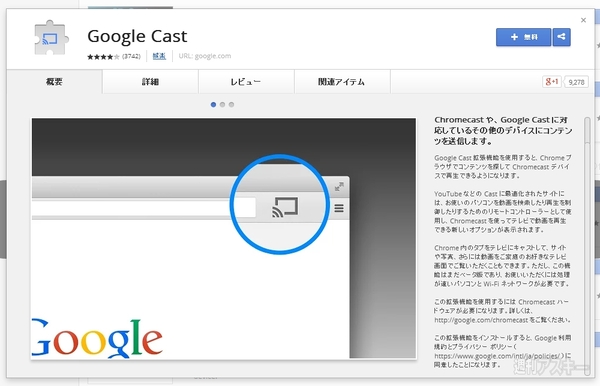Image resolution: width=600 pixels, height=386 pixels.
Task: Click the http://google.com/chromecast address in description
Action: [481, 320]
